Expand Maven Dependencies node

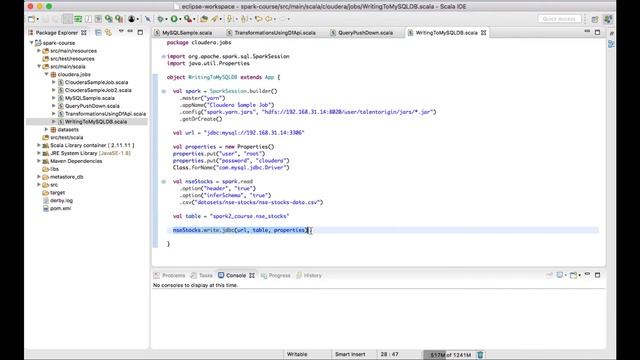[39, 161]
